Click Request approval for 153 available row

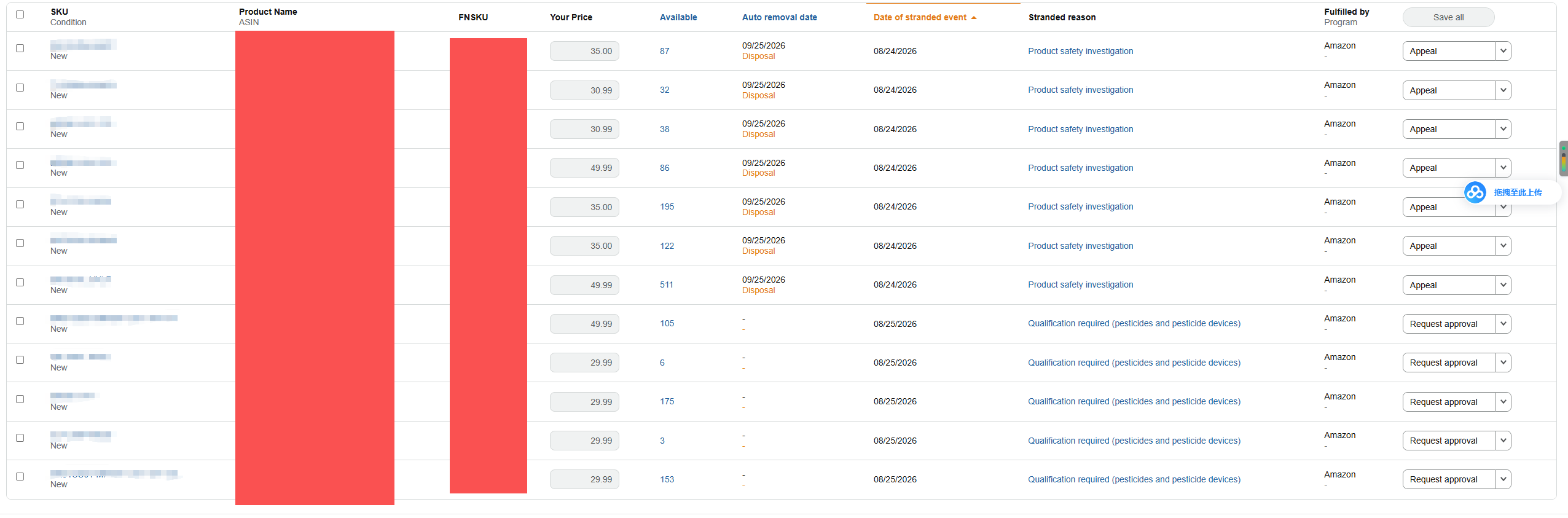tap(1449, 479)
